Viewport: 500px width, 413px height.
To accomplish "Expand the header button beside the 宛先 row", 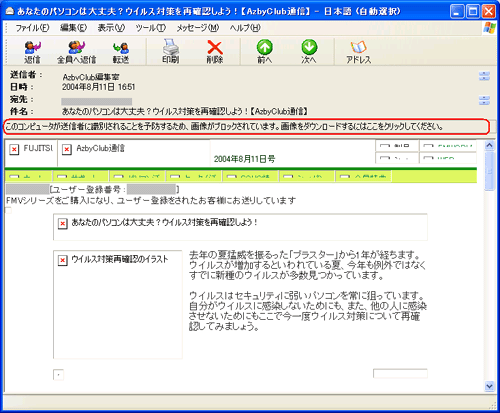I will coord(484,100).
